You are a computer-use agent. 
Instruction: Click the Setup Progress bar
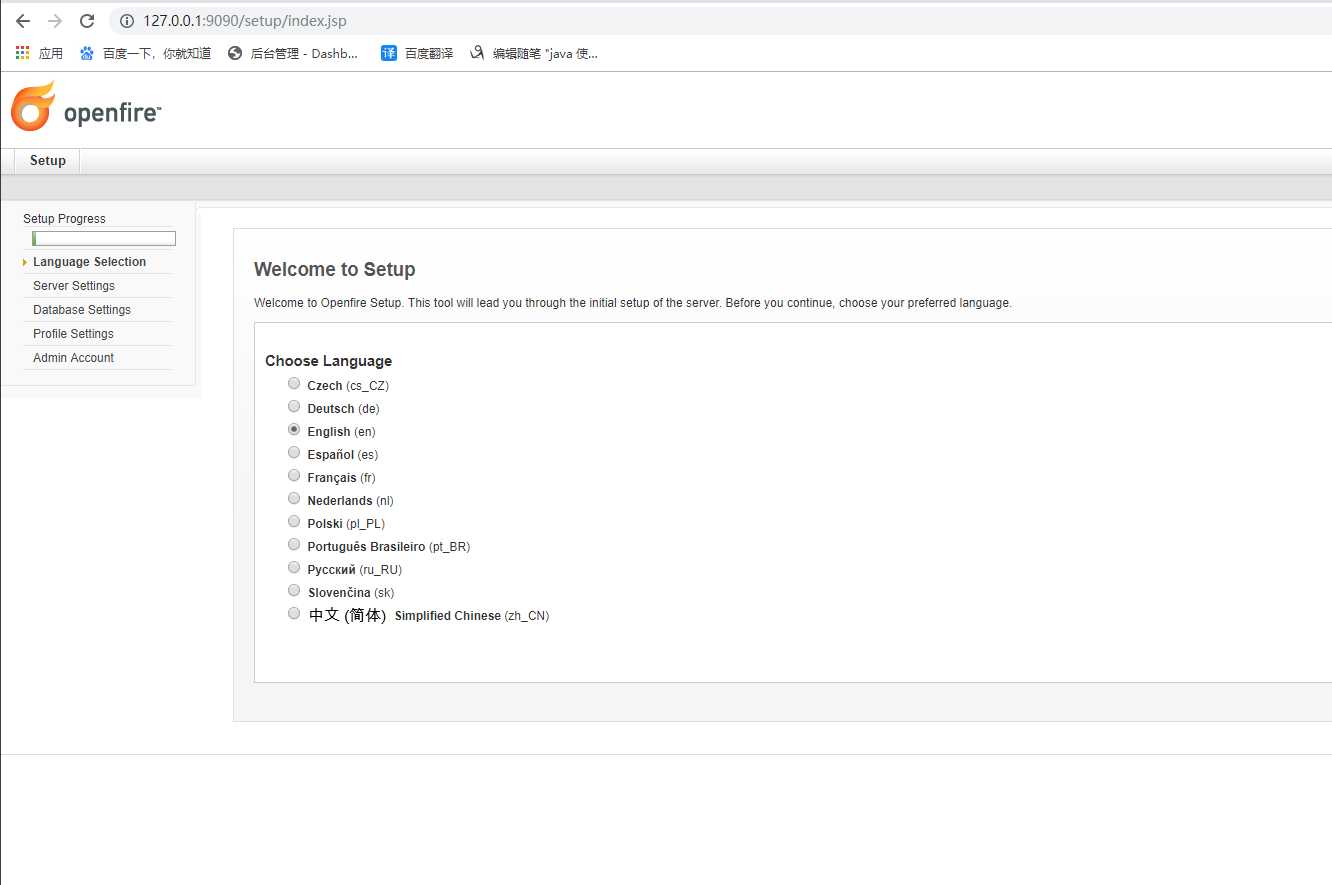(104, 238)
